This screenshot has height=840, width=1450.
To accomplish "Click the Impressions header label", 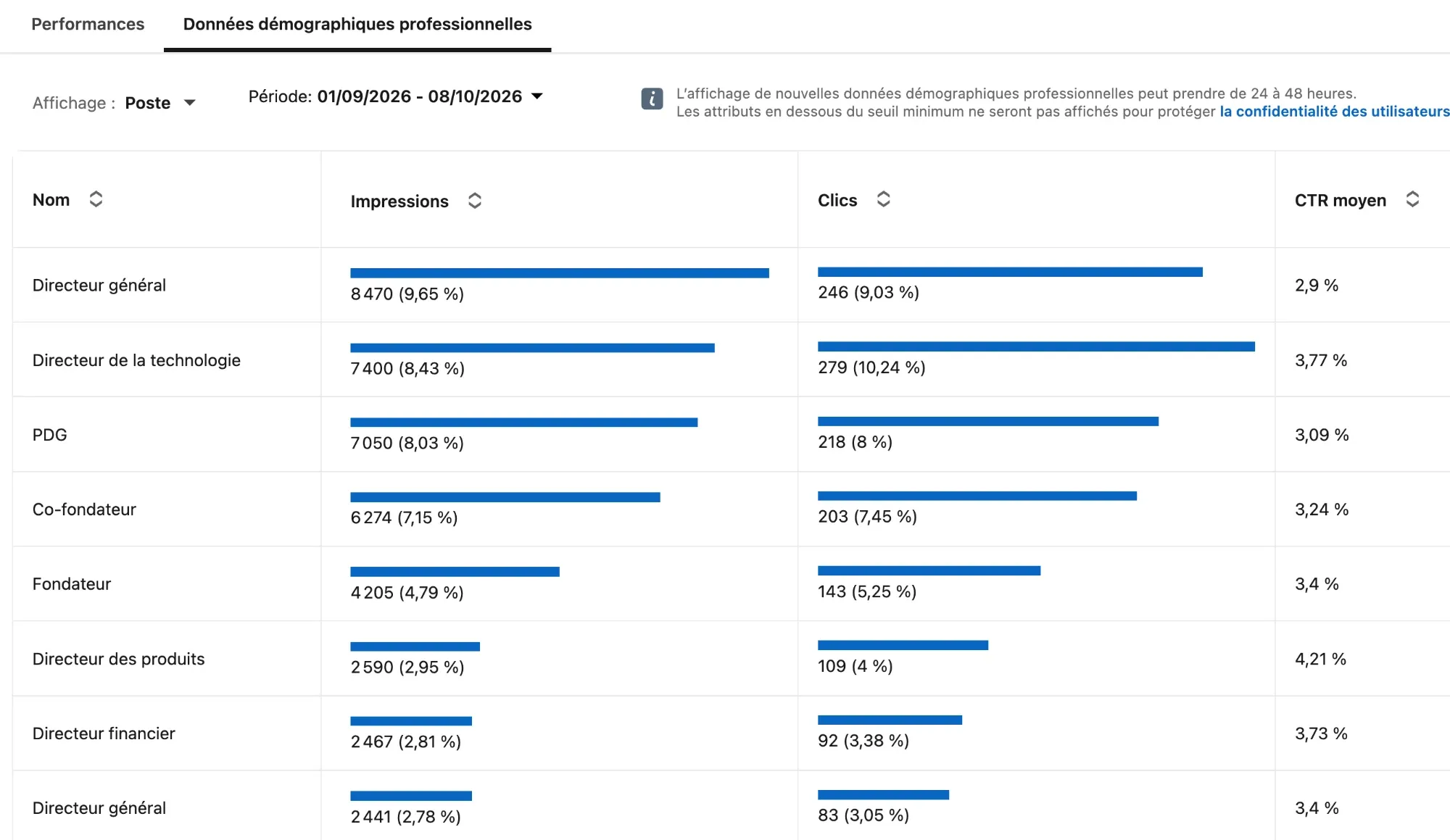I will (x=399, y=201).
